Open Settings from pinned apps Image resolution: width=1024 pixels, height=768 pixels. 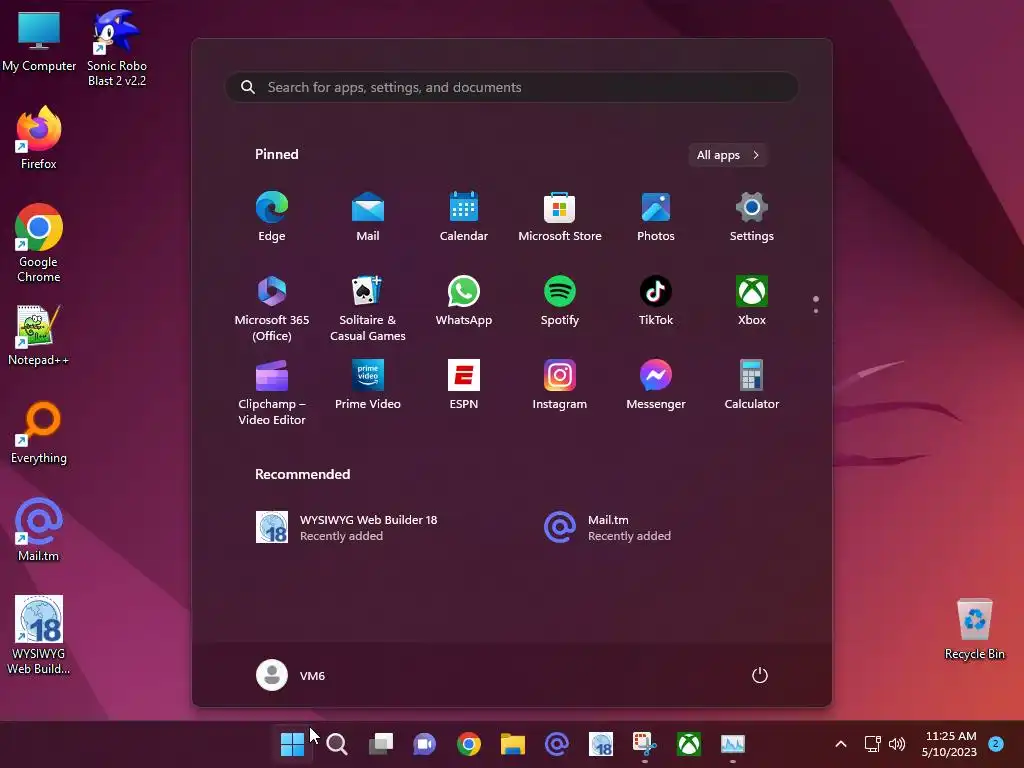[752, 217]
